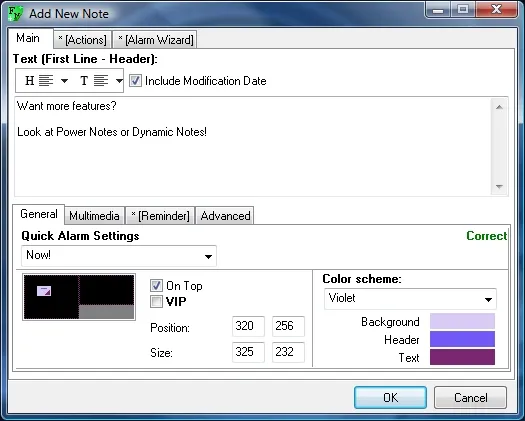Click the Size width field 325

click(x=248, y=352)
